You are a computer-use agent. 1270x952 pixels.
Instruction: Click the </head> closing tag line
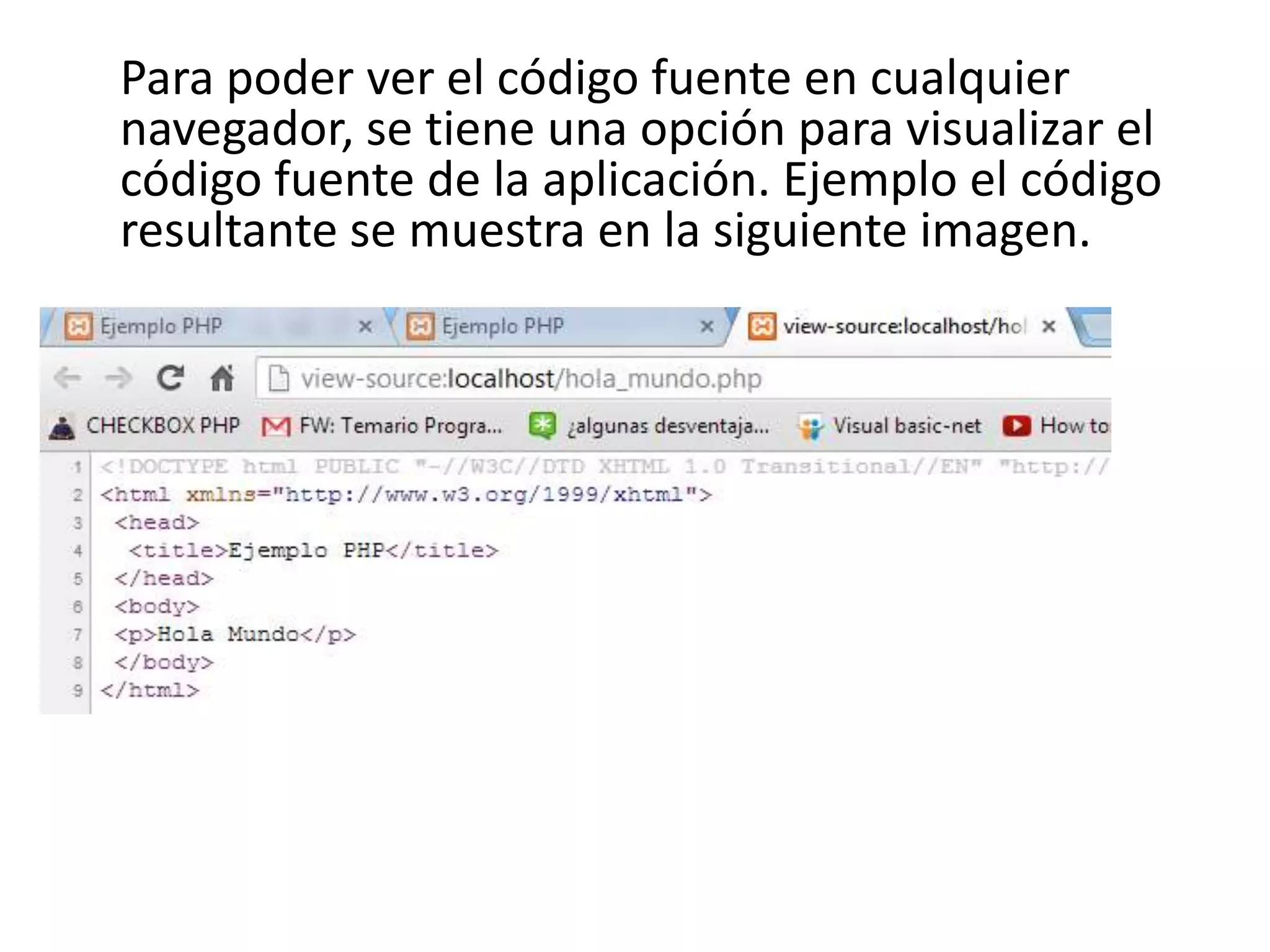tap(164, 578)
